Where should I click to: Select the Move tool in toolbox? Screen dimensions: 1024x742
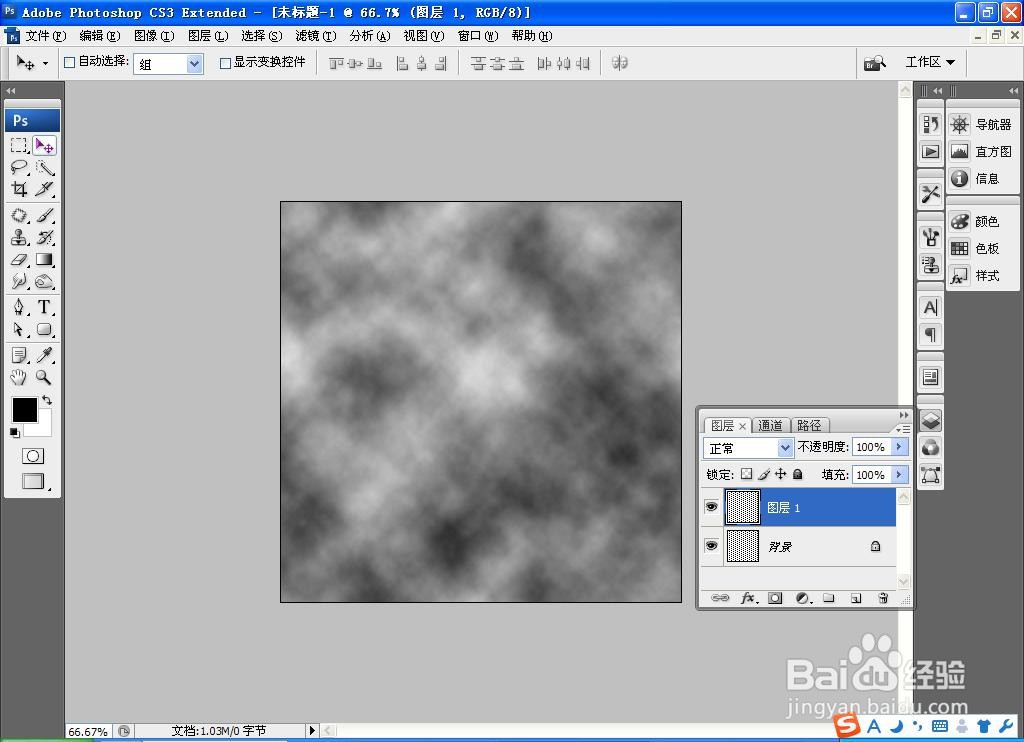pyautogui.click(x=44, y=145)
